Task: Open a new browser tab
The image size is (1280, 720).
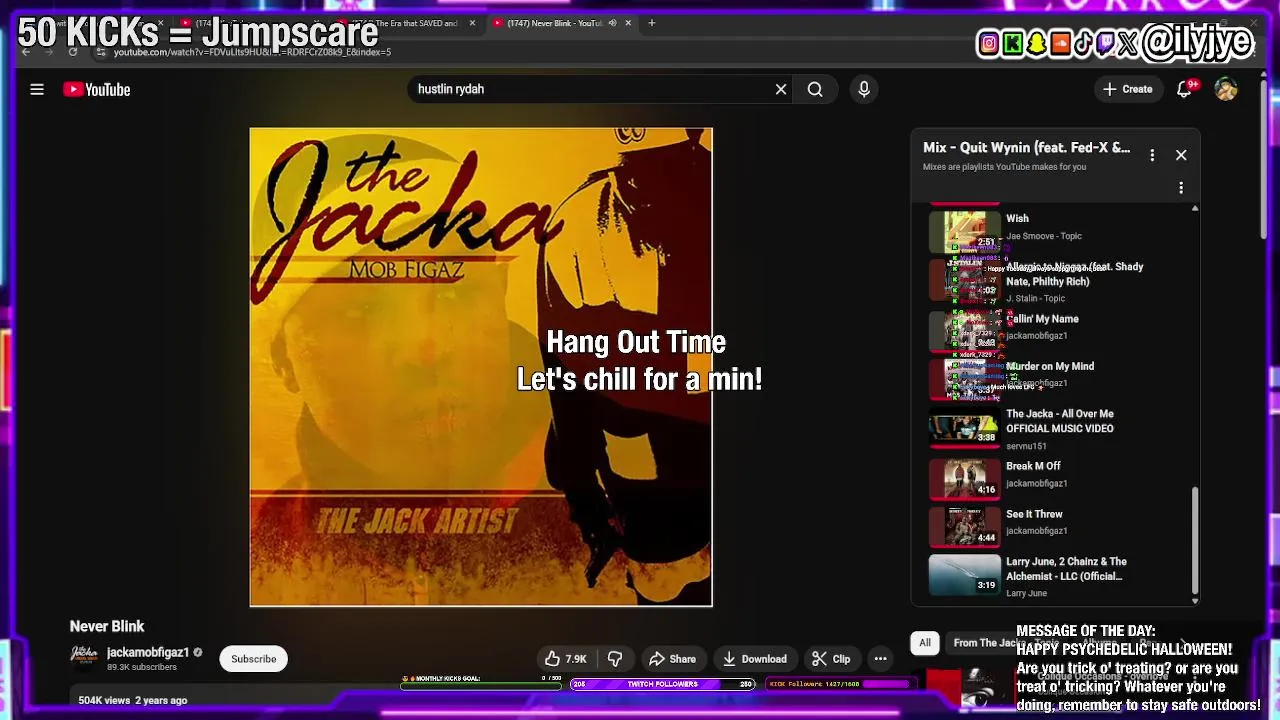Action: point(652,23)
